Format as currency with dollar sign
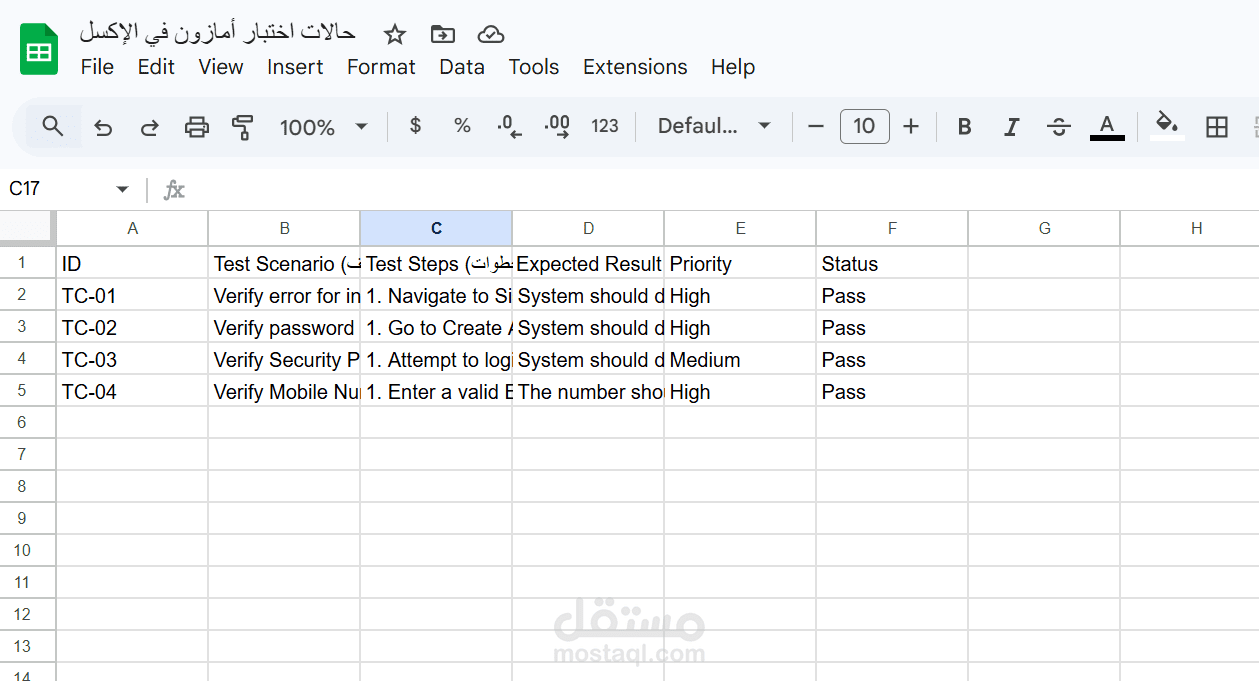This screenshot has width=1259, height=681. pyautogui.click(x=416, y=126)
